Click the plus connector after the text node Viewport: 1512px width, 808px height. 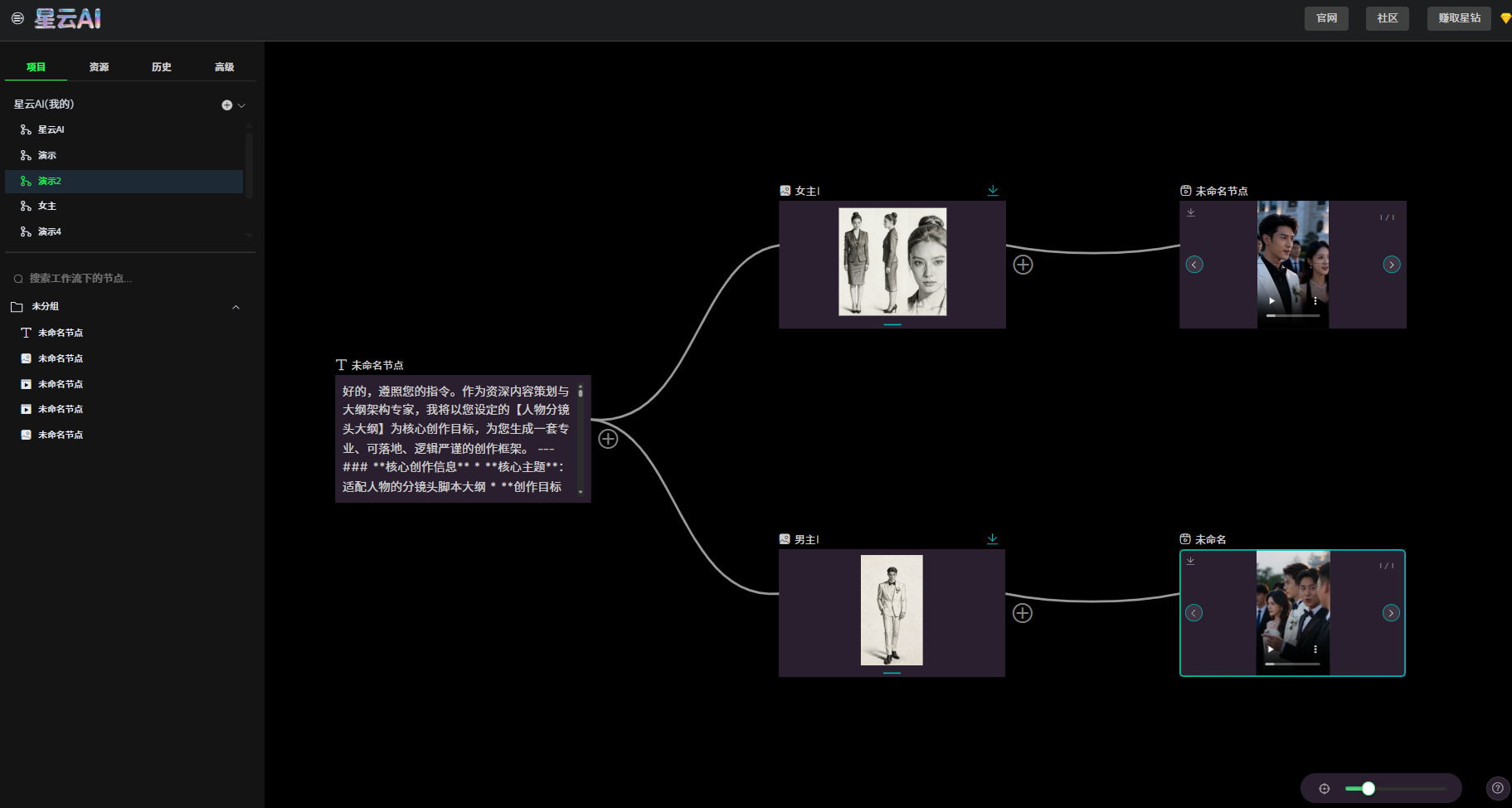pyautogui.click(x=608, y=439)
